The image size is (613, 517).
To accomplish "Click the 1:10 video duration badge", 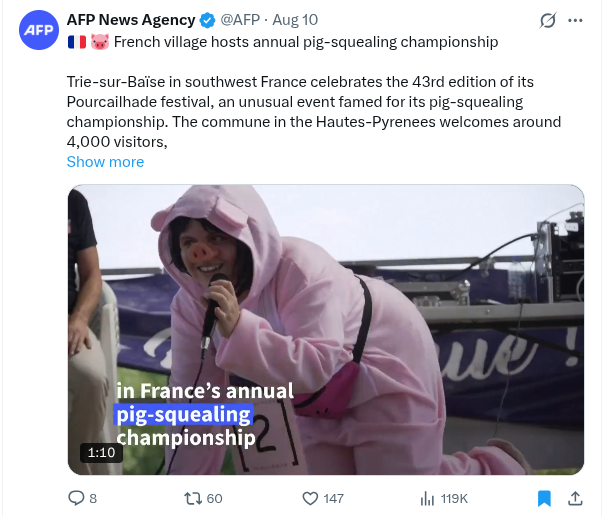I will (101, 452).
